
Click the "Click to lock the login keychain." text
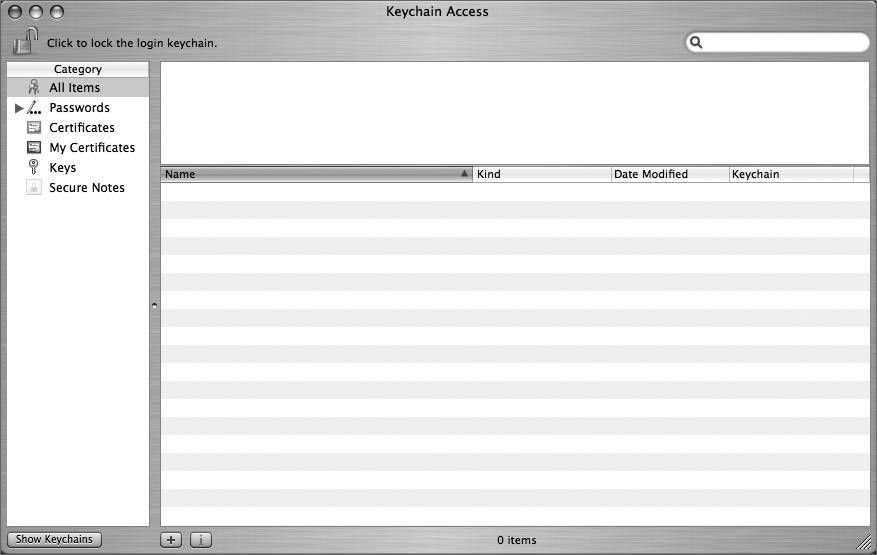pyautogui.click(x=132, y=43)
